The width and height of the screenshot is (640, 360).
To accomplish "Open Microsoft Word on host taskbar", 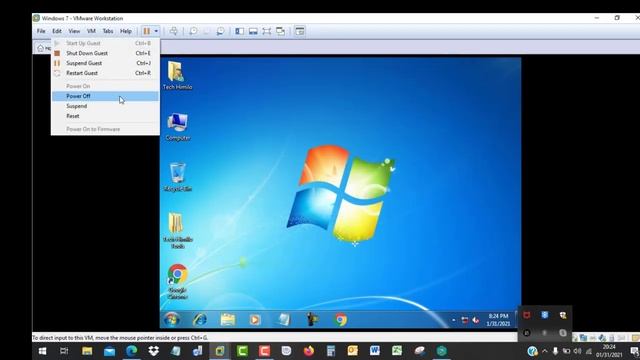I will (375, 351).
